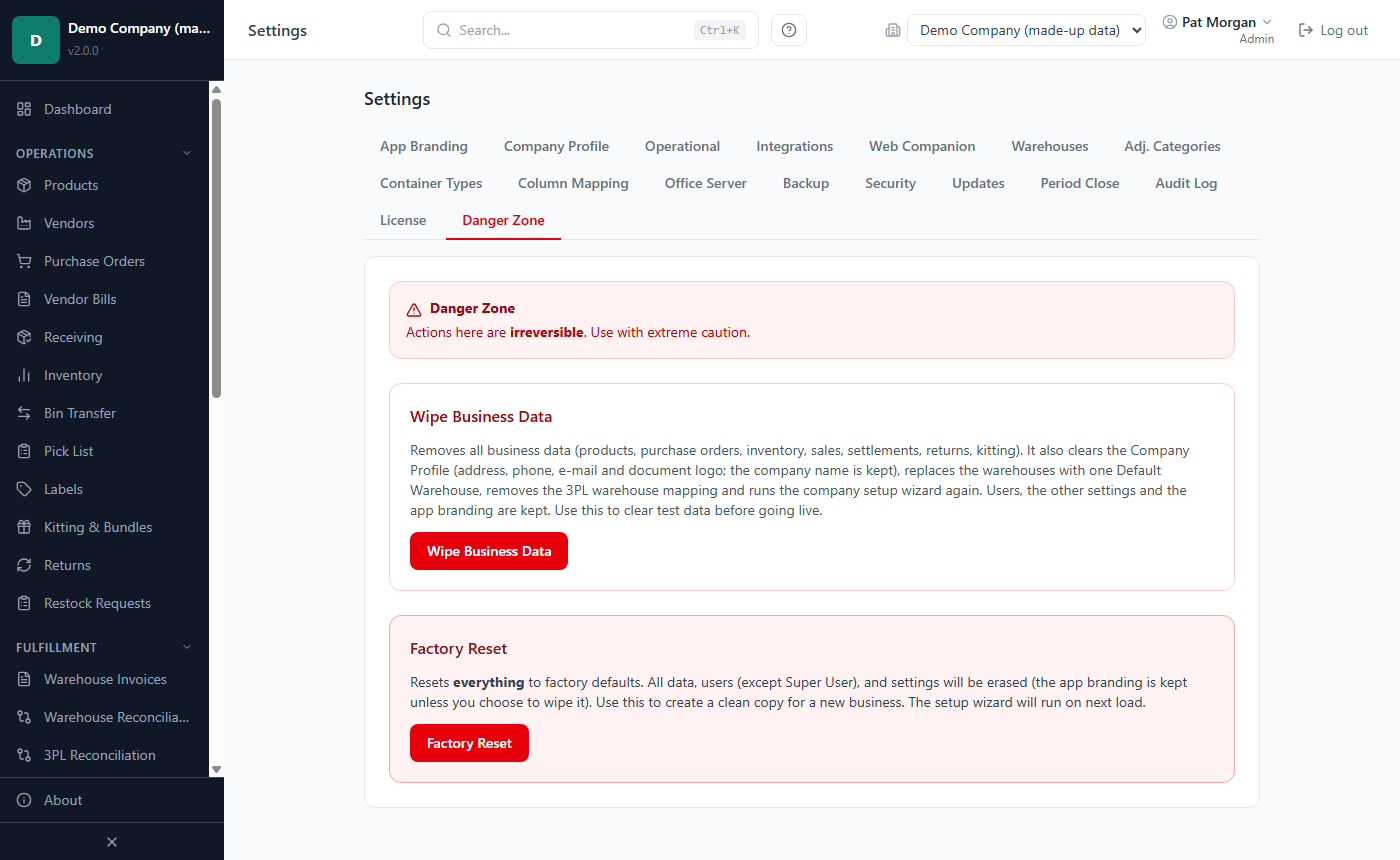The height and width of the screenshot is (860, 1400).
Task: Click the Purchase Orders cart icon
Action: click(x=24, y=261)
